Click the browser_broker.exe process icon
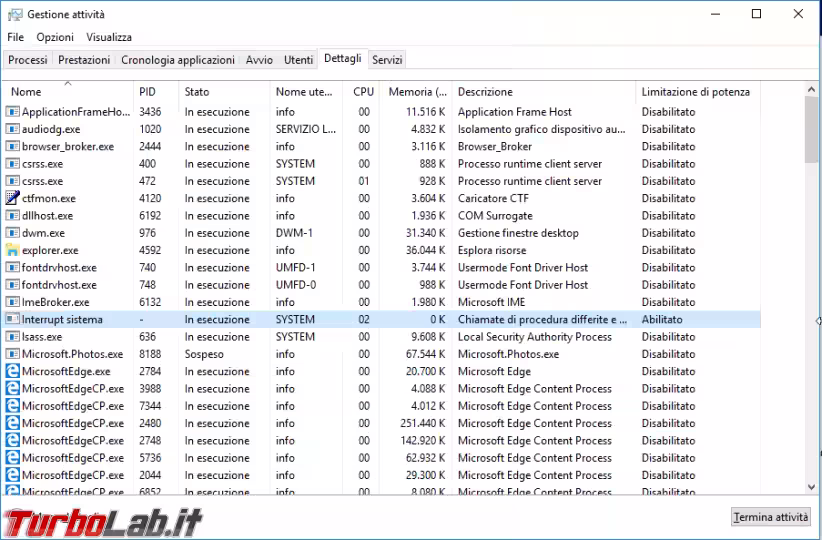The width and height of the screenshot is (822, 540). coord(13,146)
